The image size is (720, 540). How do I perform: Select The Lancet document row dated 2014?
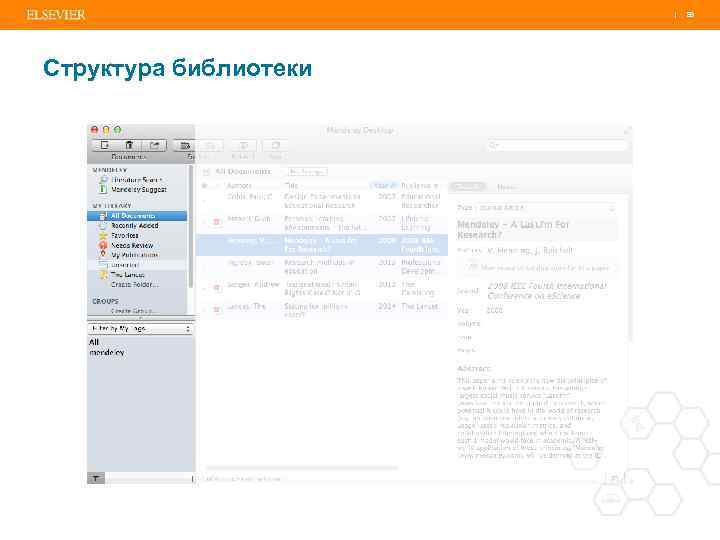click(x=322, y=310)
